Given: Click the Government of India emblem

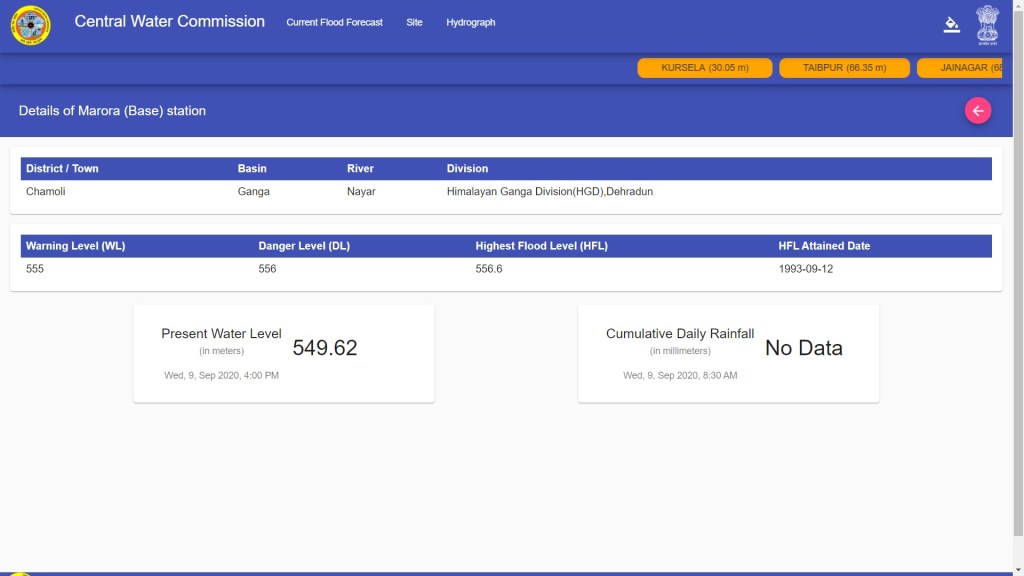Looking at the screenshot, I should 987,25.
